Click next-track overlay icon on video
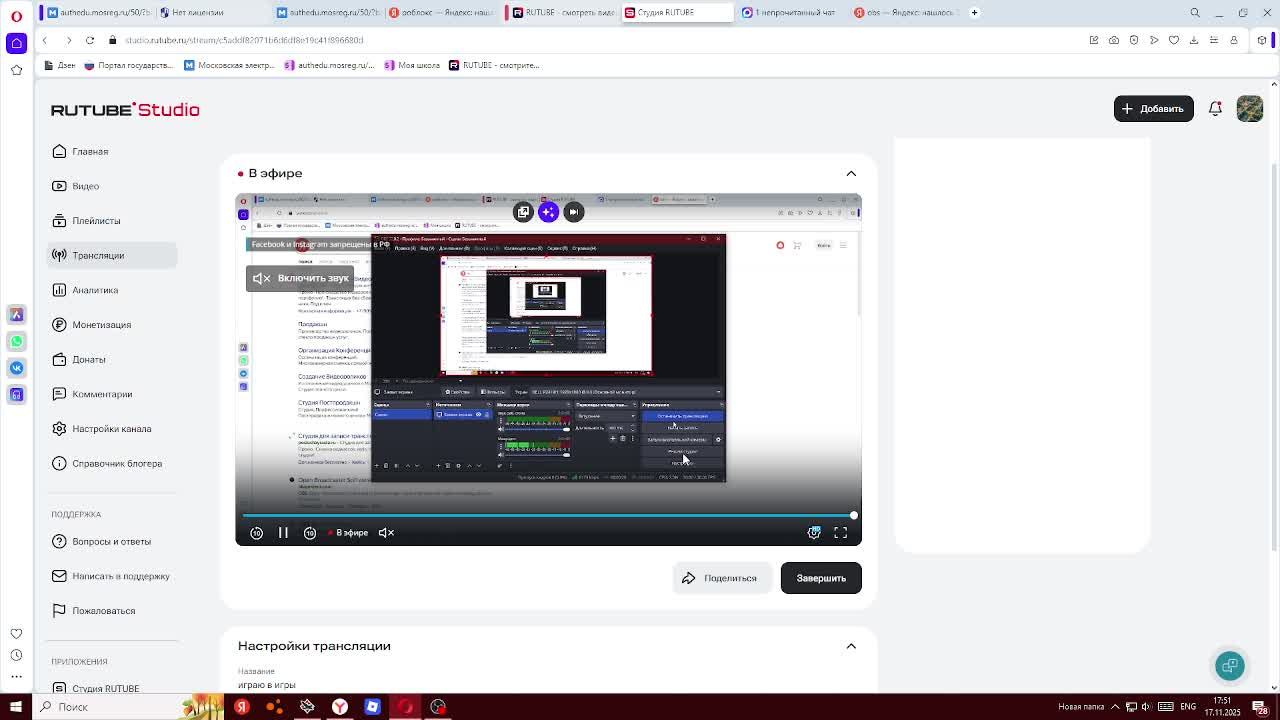 [573, 212]
